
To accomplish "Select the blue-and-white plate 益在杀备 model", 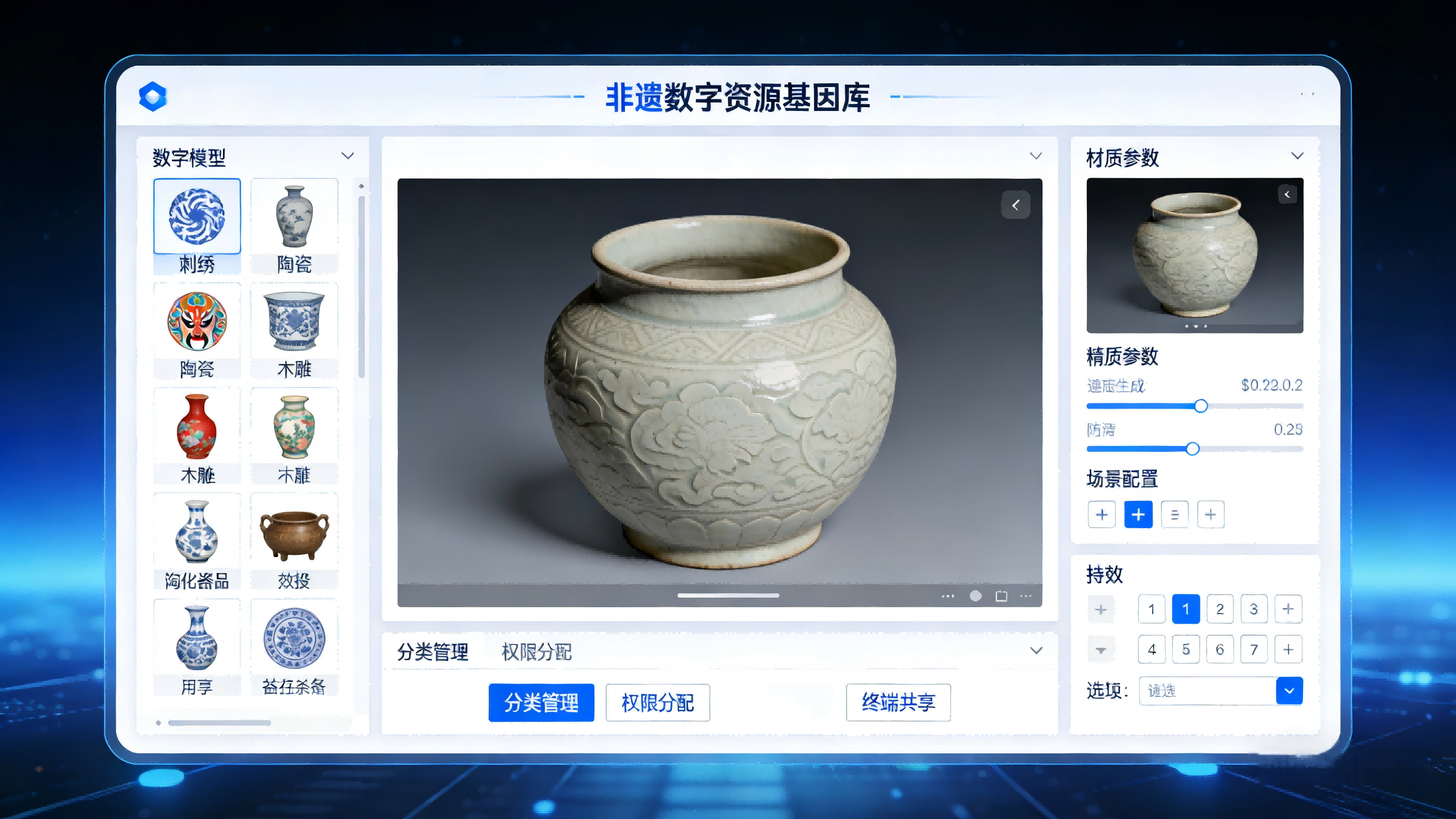I will click(294, 638).
